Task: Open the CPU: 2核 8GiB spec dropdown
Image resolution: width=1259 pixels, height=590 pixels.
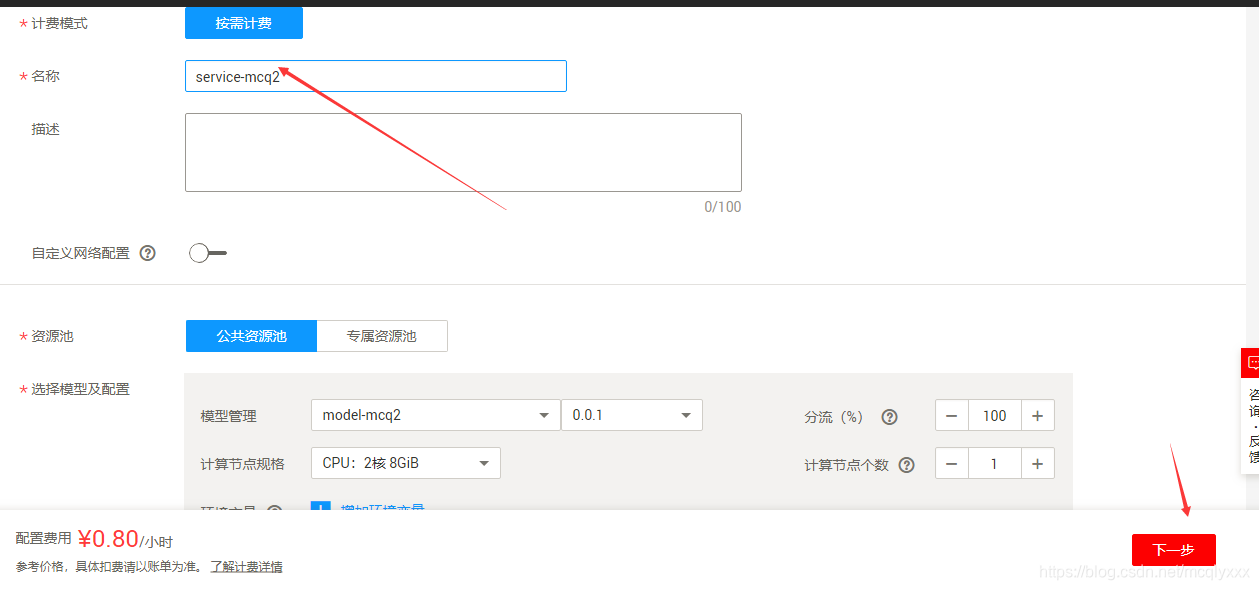Action: point(406,463)
